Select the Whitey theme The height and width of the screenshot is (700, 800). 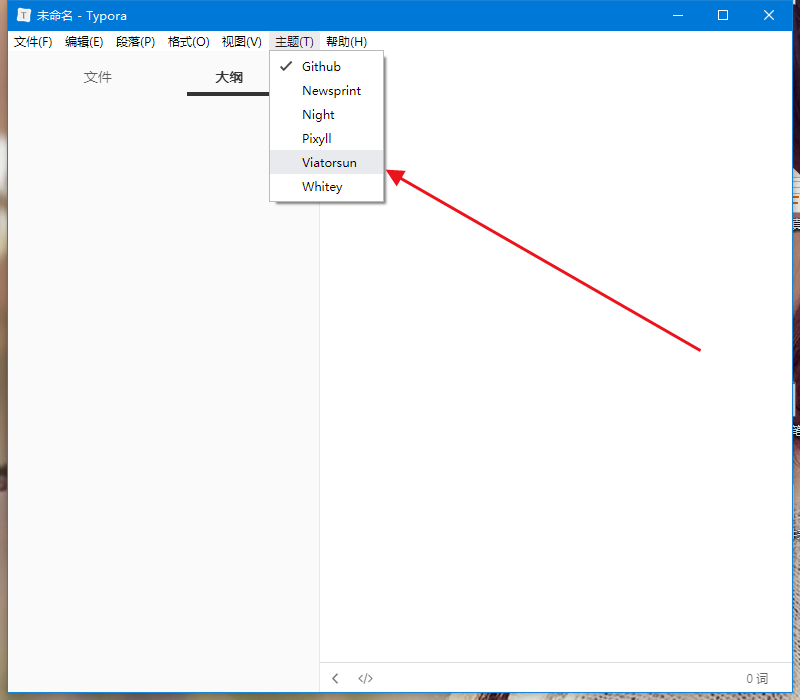327,186
